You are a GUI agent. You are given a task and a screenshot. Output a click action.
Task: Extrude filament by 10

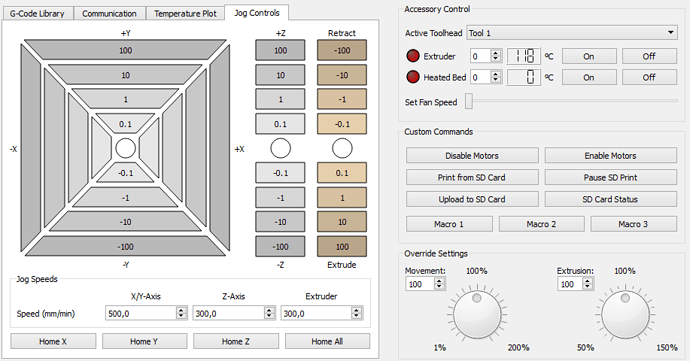click(x=342, y=222)
